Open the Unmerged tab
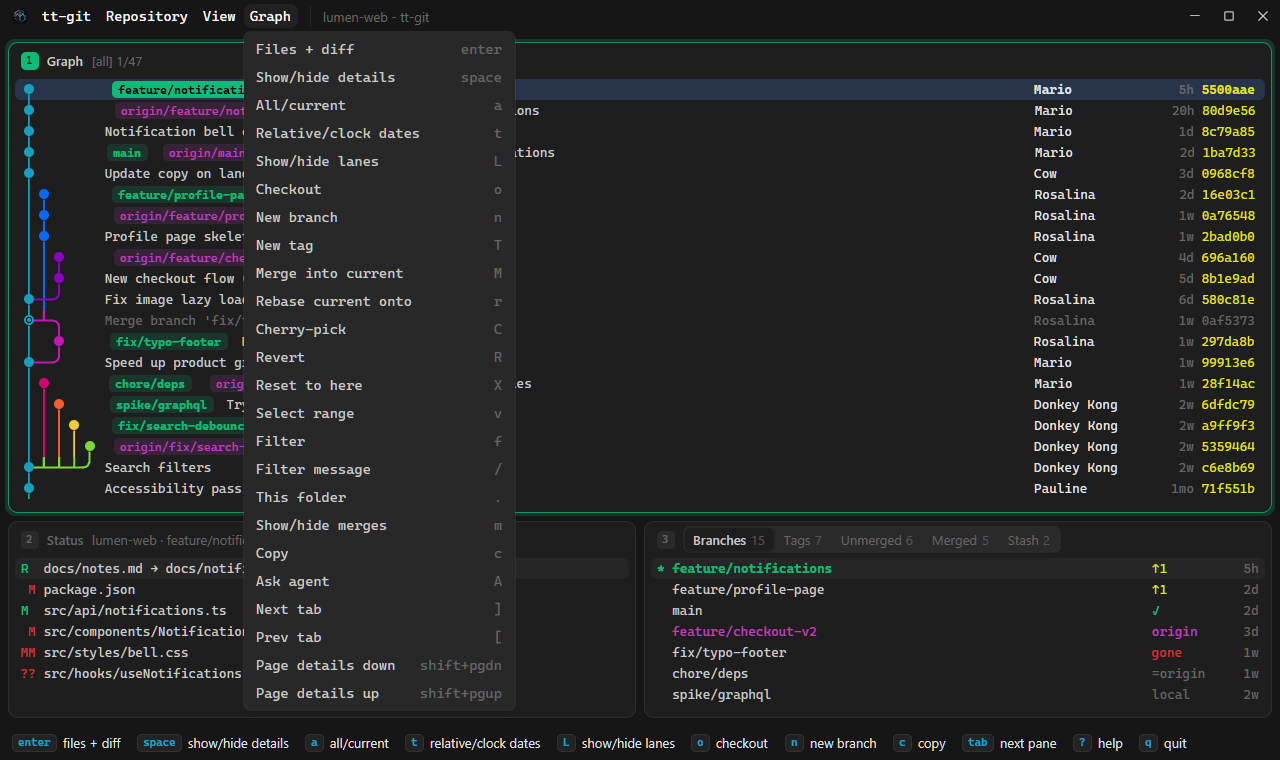 [876, 540]
